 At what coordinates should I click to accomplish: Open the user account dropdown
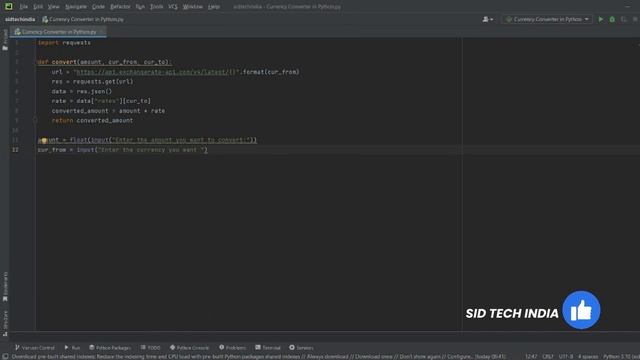[488, 19]
